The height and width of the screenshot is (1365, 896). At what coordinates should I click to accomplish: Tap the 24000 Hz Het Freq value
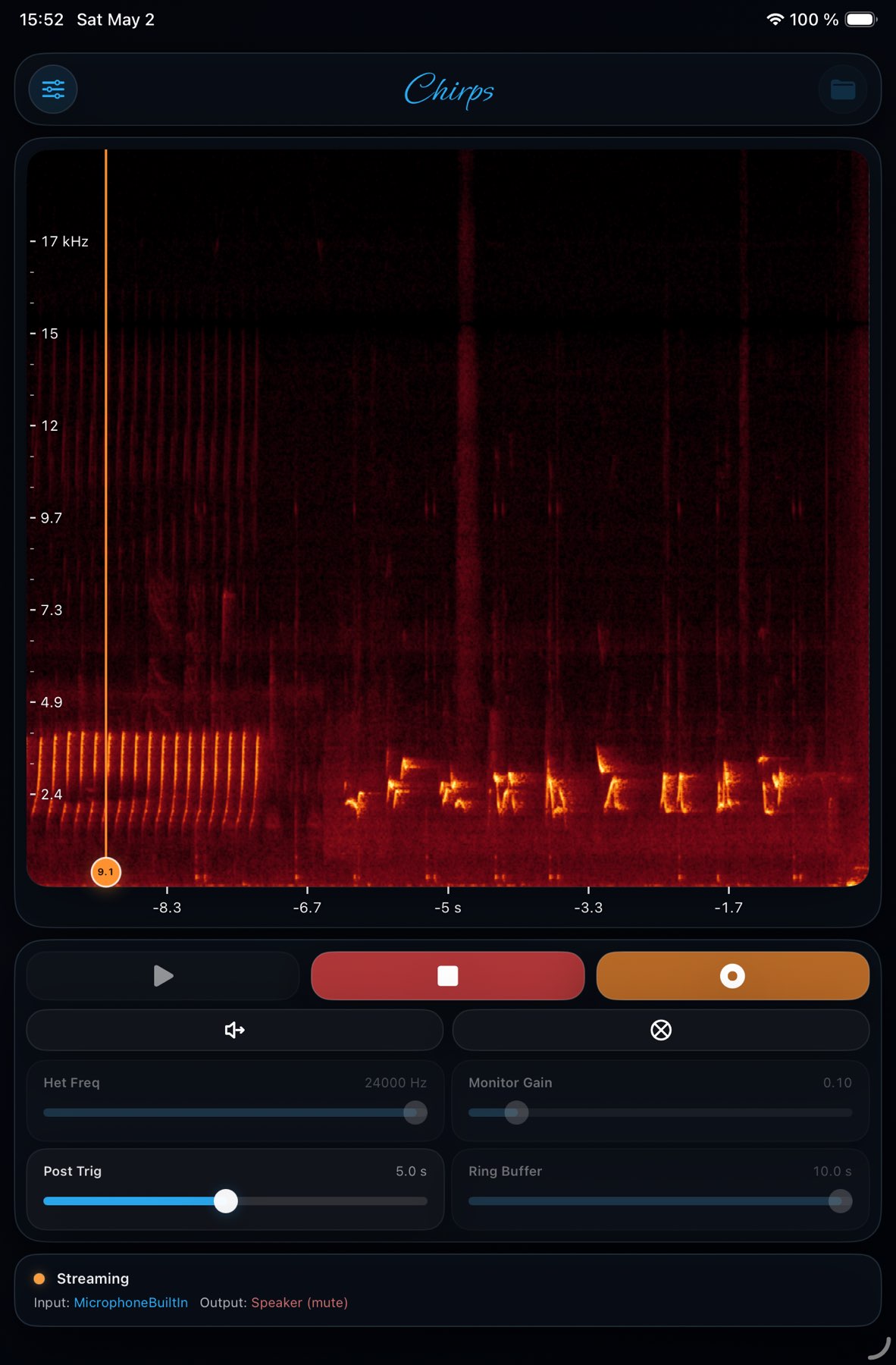pos(396,1083)
